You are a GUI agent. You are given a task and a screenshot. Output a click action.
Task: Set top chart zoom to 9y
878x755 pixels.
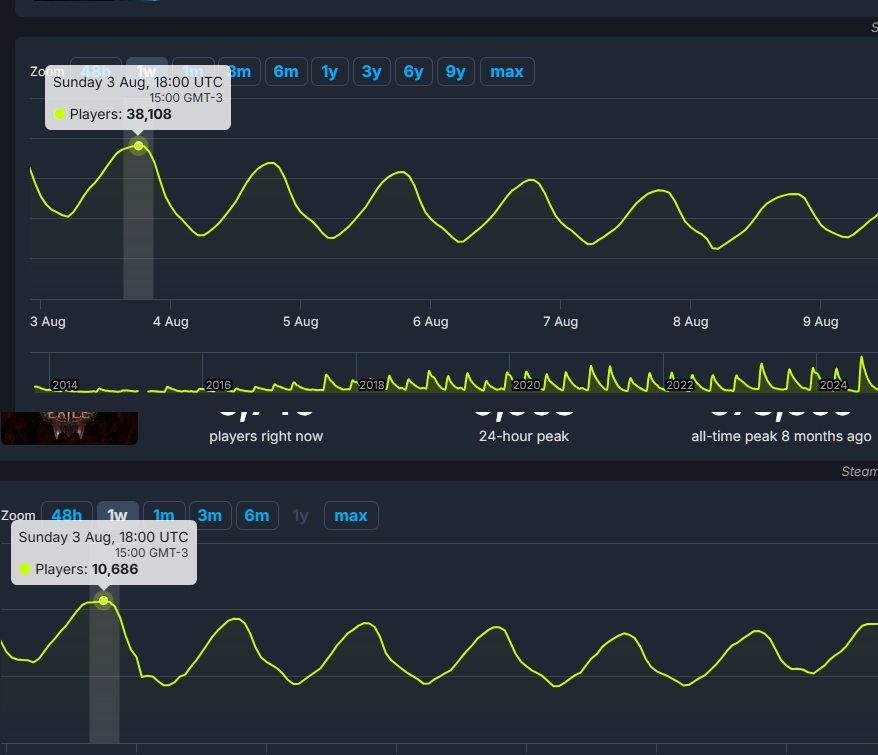(456, 72)
